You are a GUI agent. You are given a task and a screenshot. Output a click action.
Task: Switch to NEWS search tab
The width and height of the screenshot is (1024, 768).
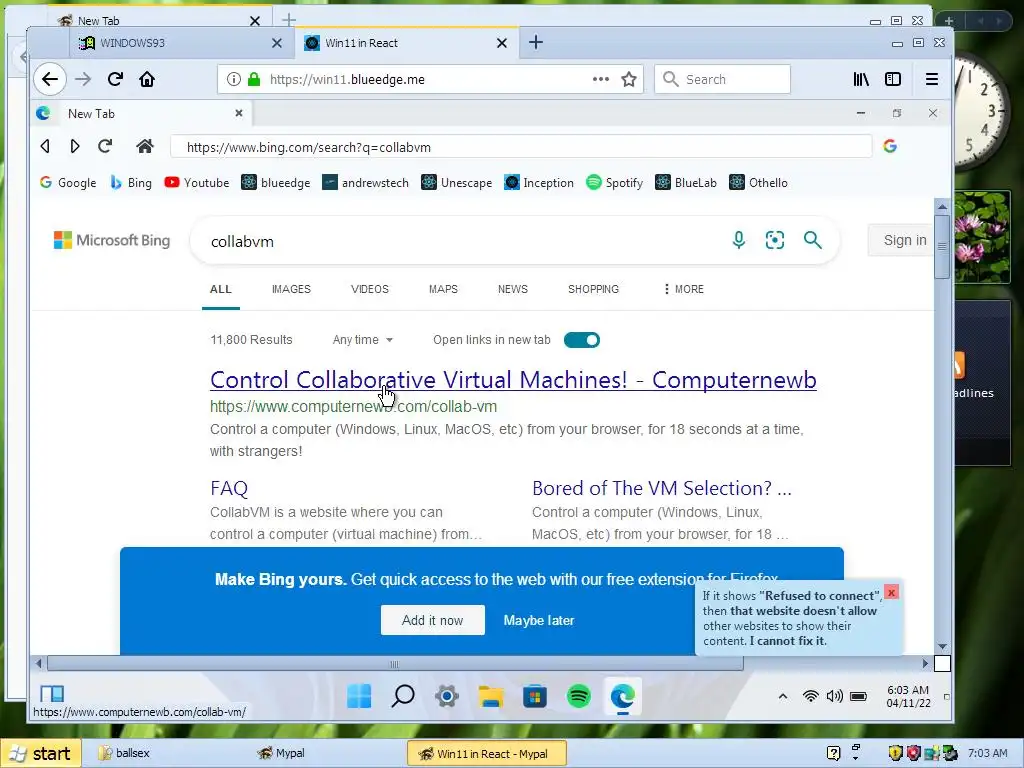point(513,289)
